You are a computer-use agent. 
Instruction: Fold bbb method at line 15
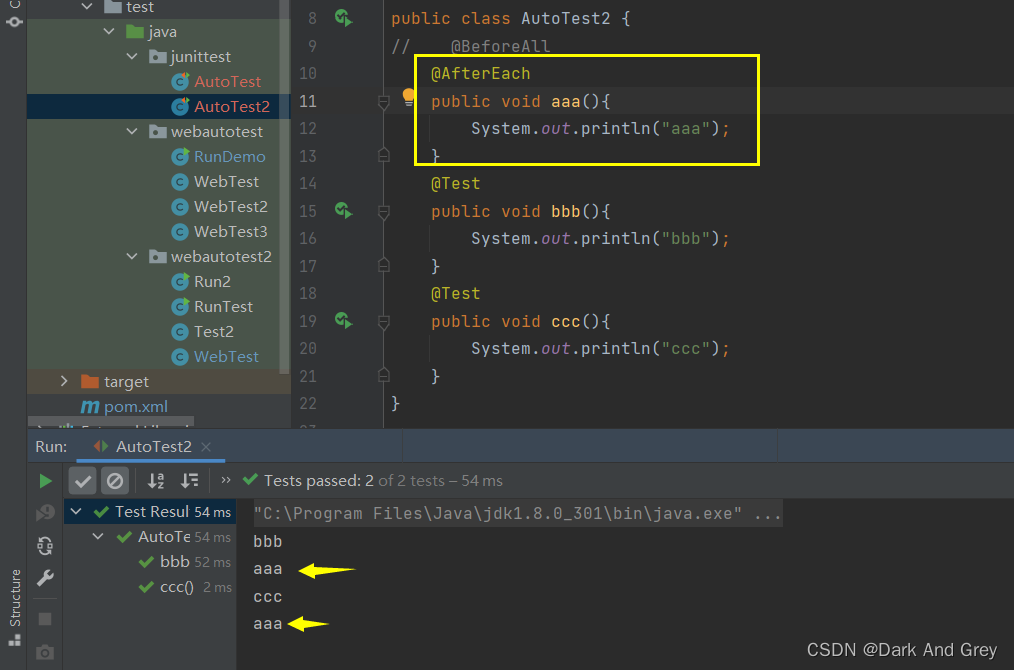(x=383, y=211)
